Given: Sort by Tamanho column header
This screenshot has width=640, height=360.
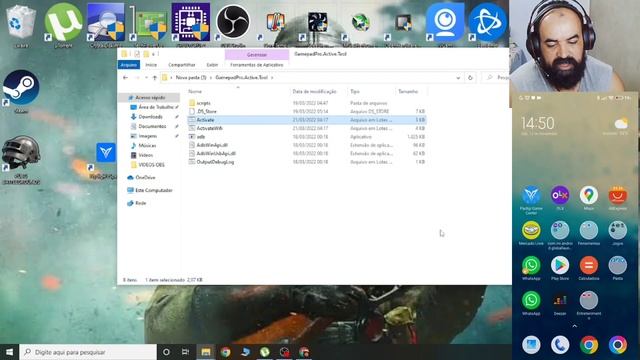Looking at the screenshot, I should 408,91.
